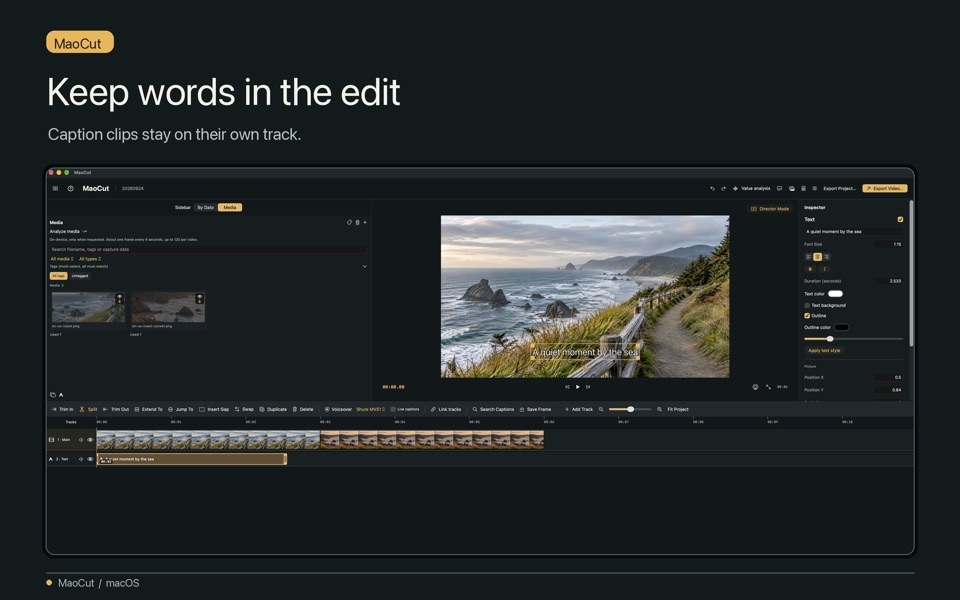Open the white Text color swatch

click(x=835, y=294)
